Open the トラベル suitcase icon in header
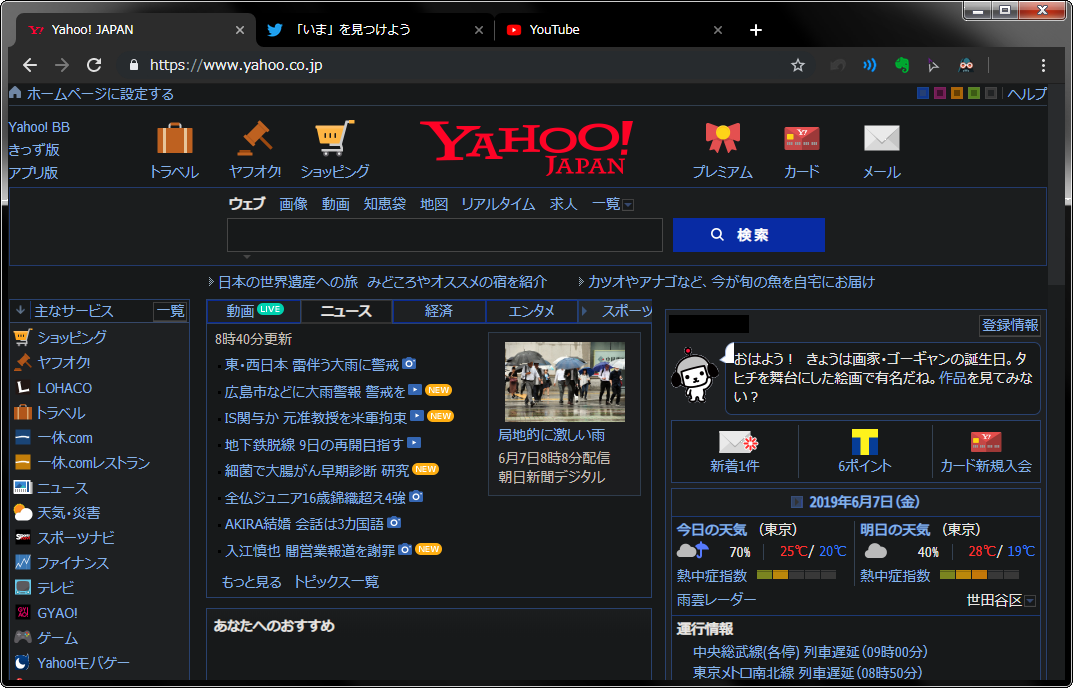 click(x=174, y=138)
